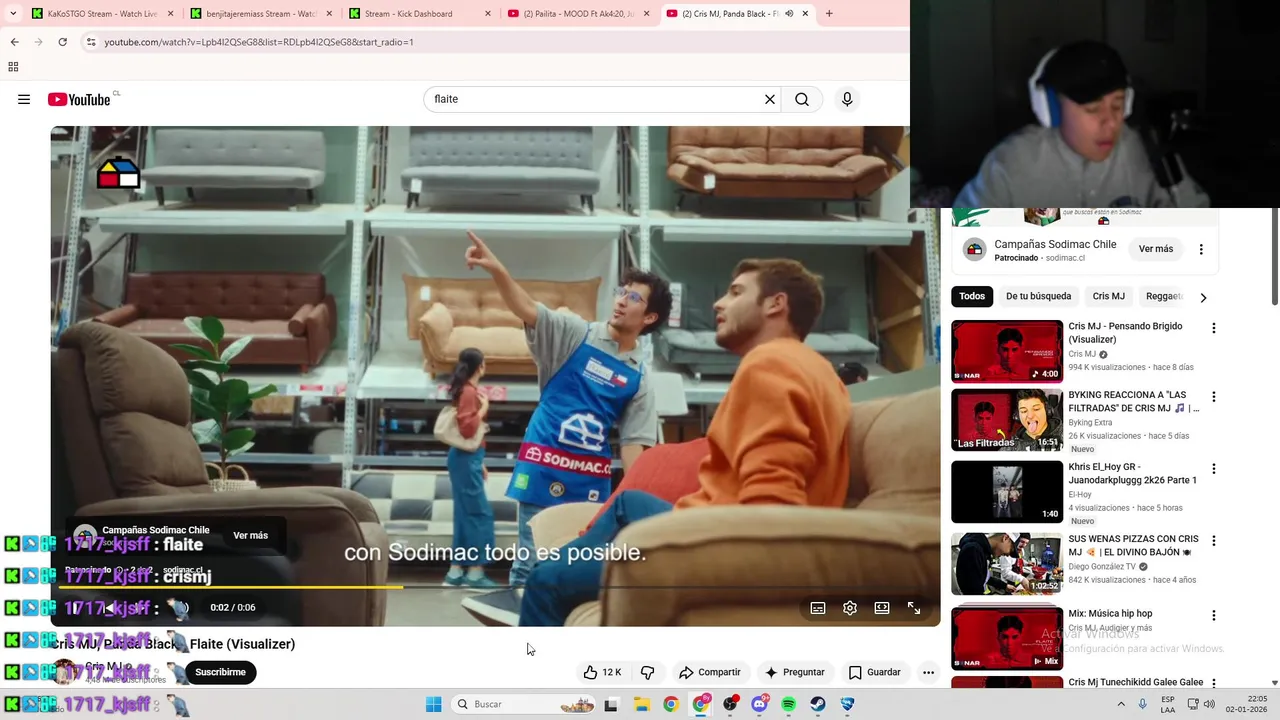Open the apps grid in bookmarks bar
1280x720 pixels.
click(13, 67)
